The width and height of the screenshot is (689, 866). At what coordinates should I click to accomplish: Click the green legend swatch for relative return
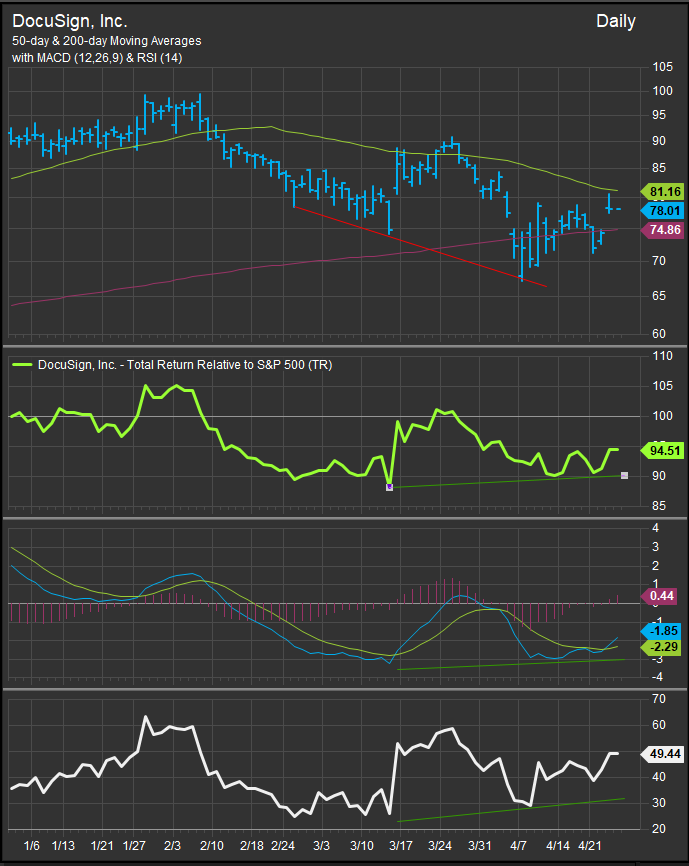pos(23,365)
